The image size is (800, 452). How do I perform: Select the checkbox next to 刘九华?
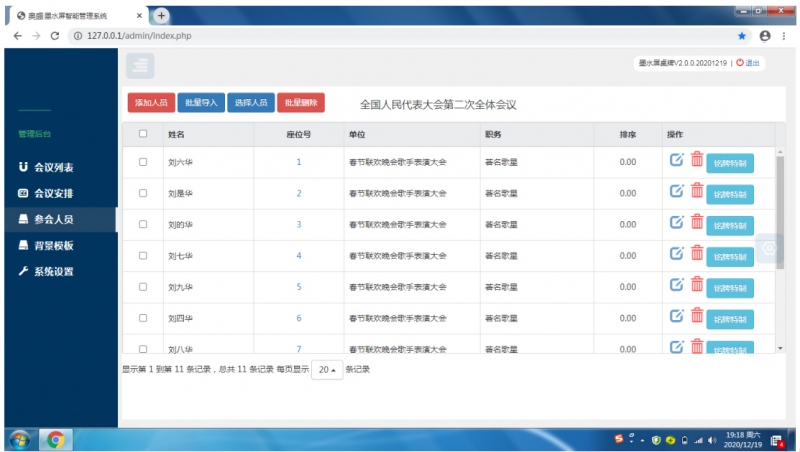(143, 287)
